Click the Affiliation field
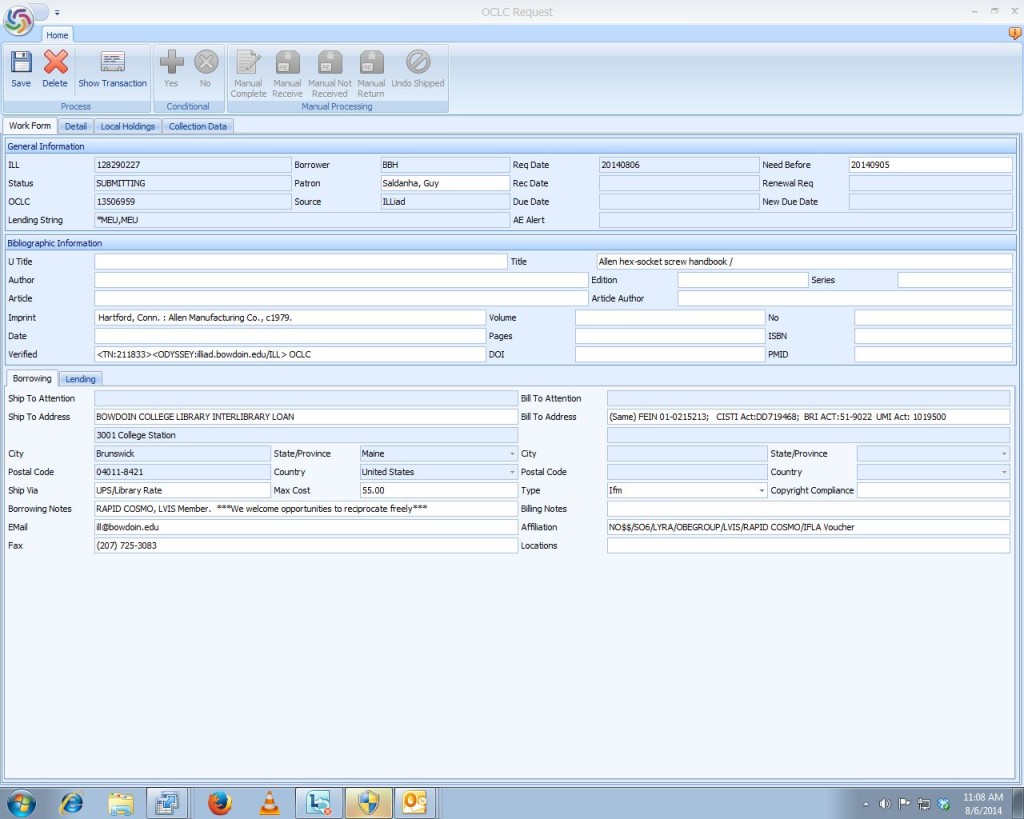 point(808,526)
